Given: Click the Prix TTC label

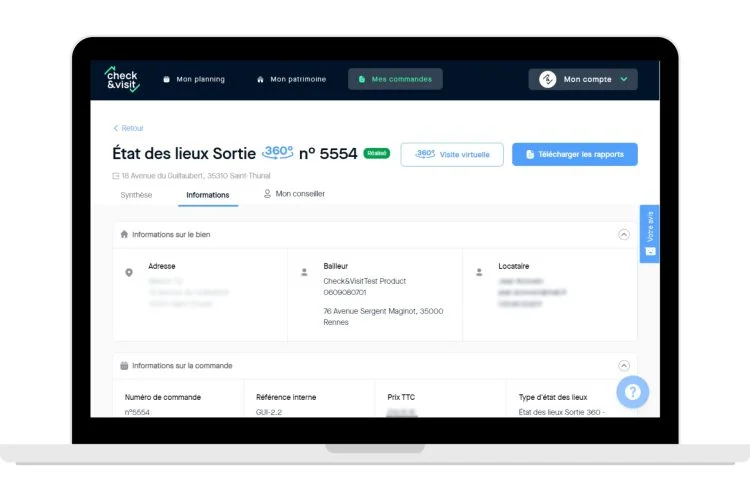Looking at the screenshot, I should point(401,397).
